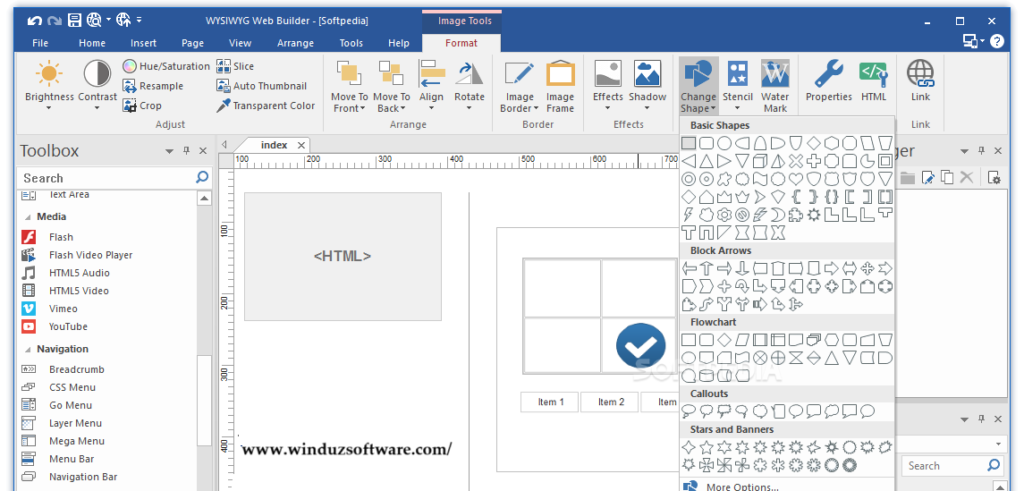Open the Align options
The height and width of the screenshot is (491, 1024).
(x=431, y=86)
